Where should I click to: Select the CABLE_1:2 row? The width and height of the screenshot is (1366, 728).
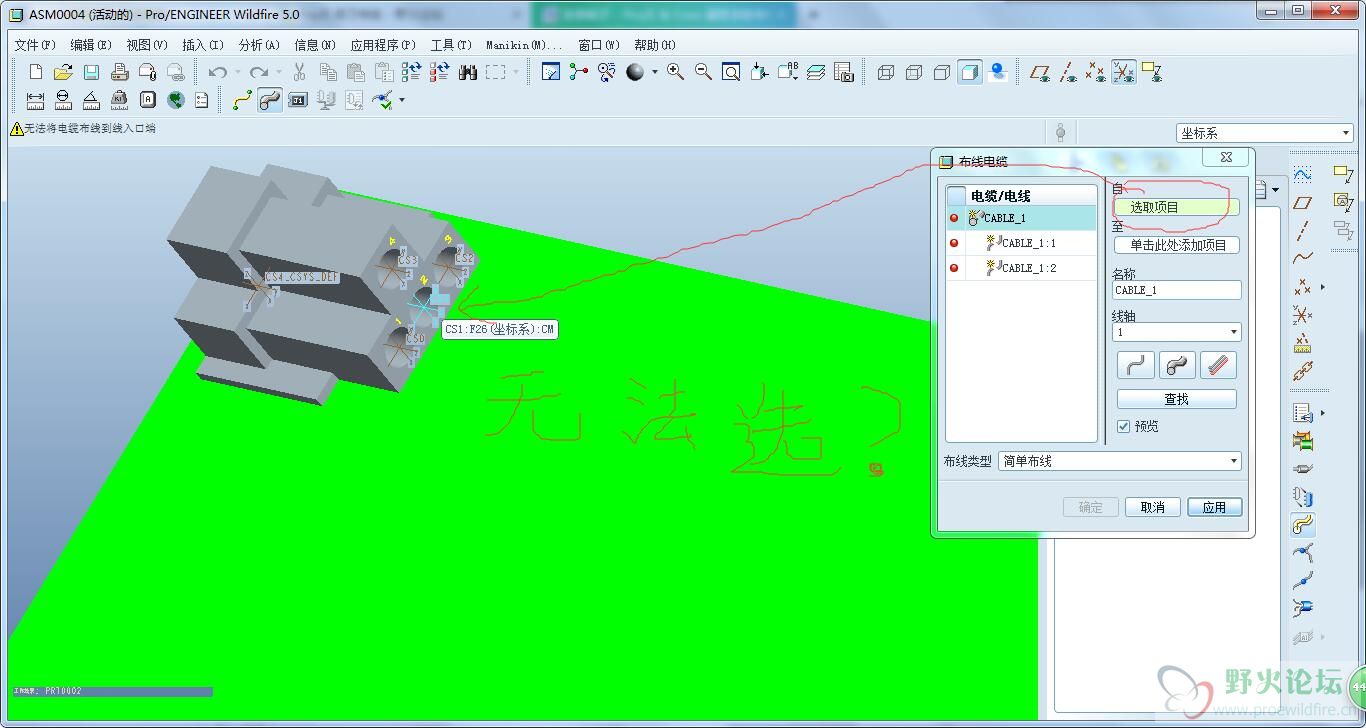1021,268
